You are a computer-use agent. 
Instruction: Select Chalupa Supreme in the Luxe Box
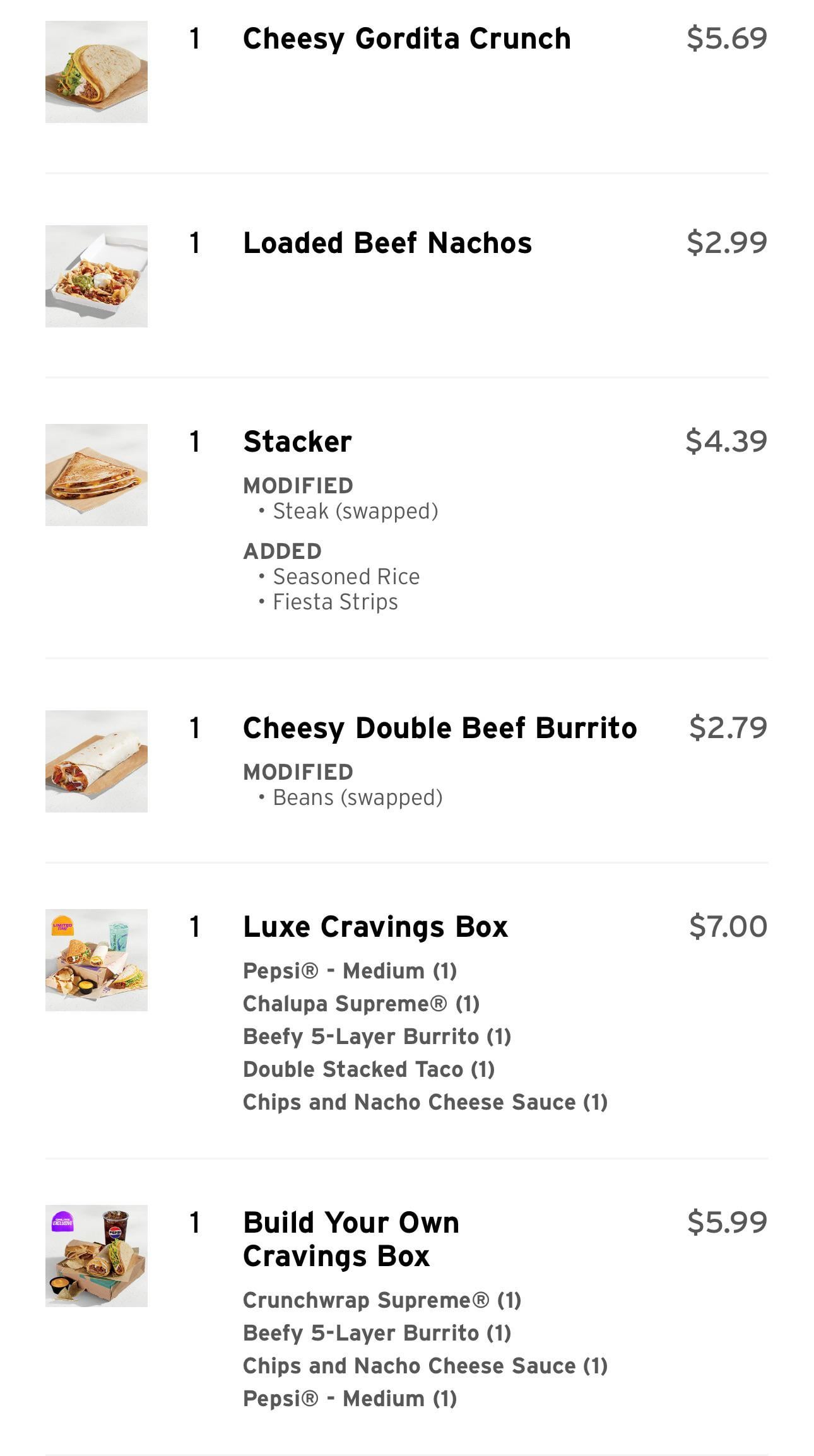pyautogui.click(x=361, y=1004)
